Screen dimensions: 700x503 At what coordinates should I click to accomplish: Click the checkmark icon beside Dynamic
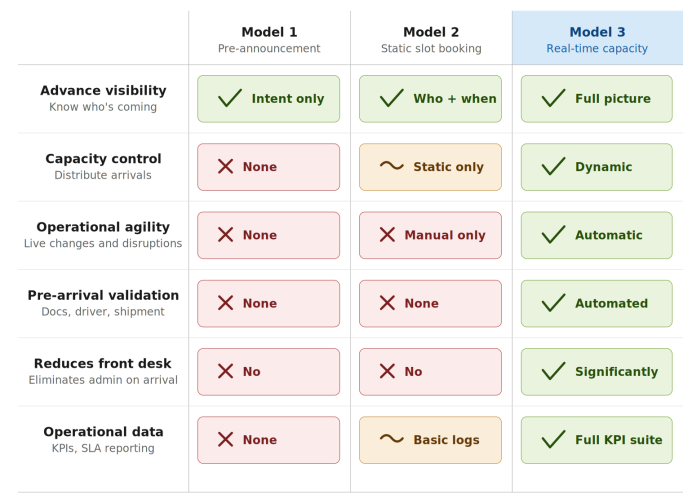pos(553,167)
